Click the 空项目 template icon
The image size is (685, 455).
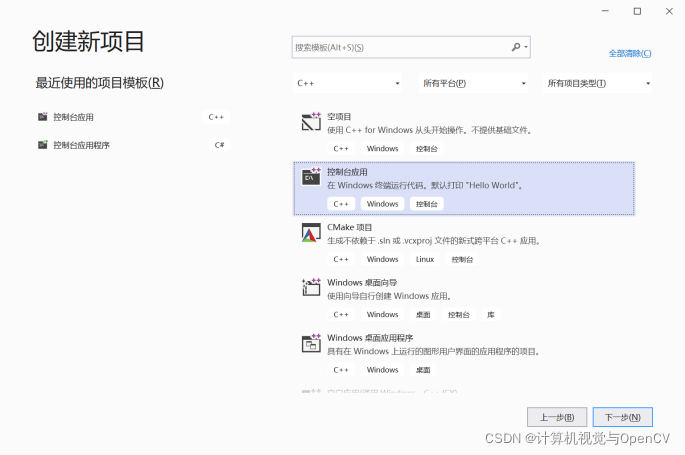coord(311,121)
